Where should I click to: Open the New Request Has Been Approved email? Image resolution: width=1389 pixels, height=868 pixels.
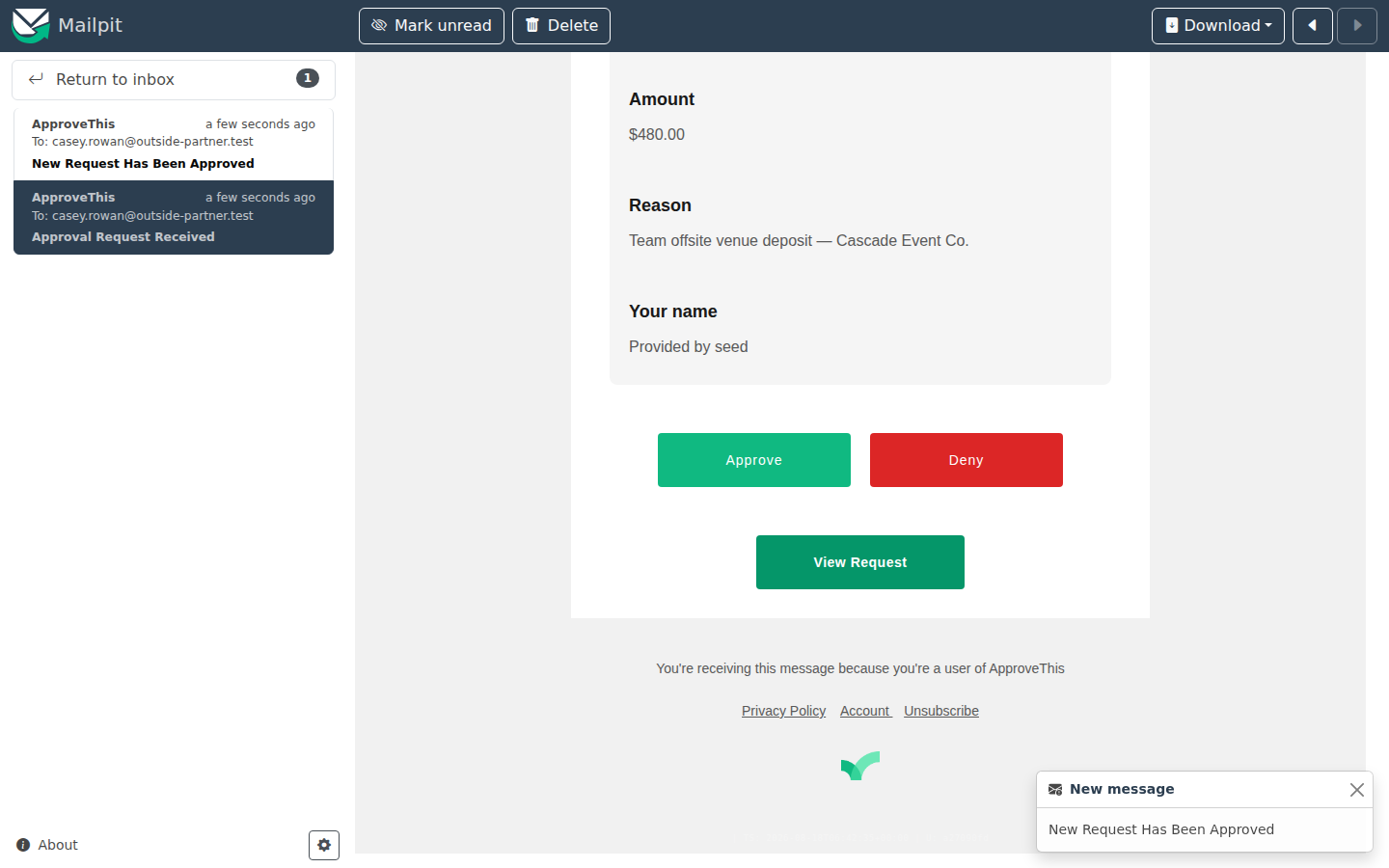174,144
